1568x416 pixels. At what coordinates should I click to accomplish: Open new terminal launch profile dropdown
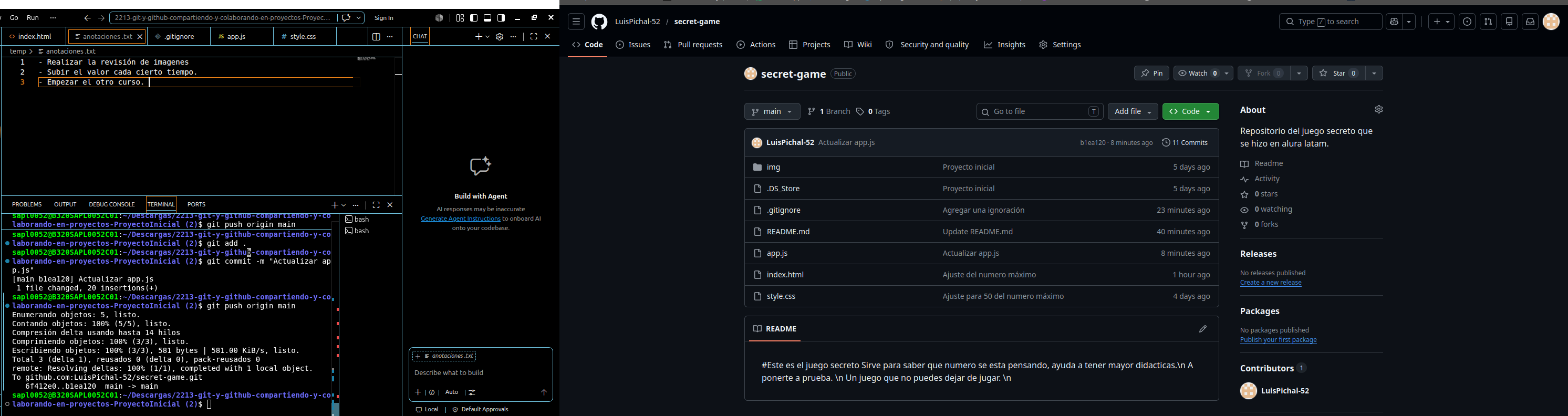click(x=344, y=205)
